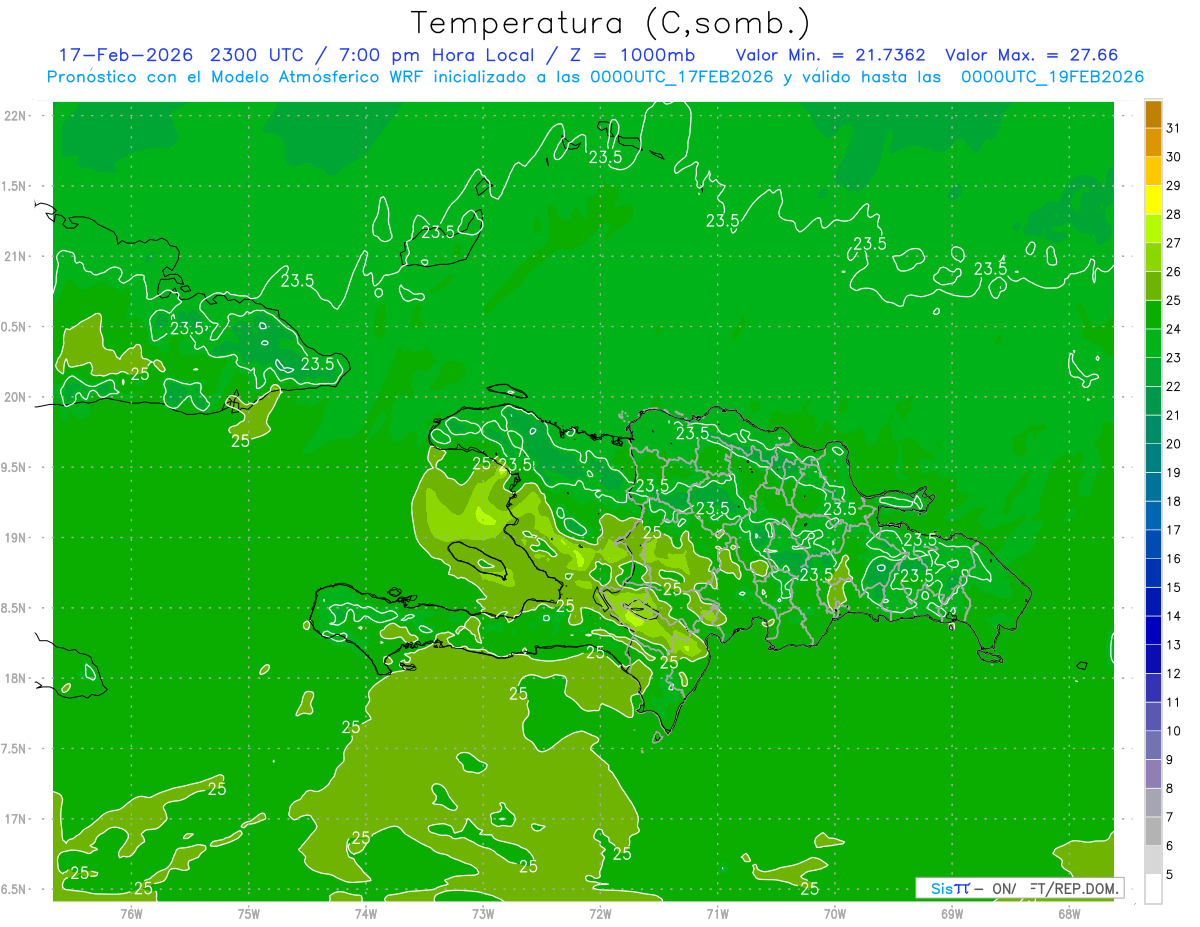
Task: Click the "Valor Min. = 21.7362" value
Action: pos(830,55)
